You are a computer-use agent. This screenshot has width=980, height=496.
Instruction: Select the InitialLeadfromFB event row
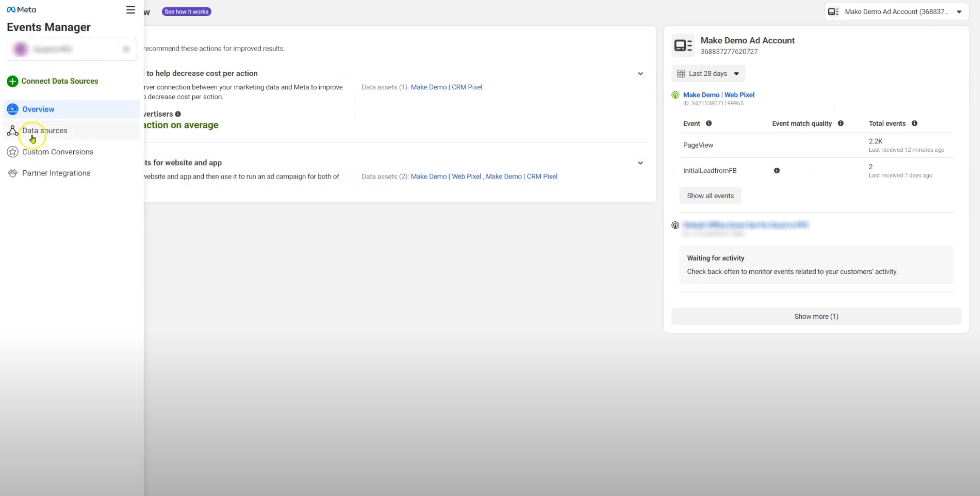tap(816, 171)
